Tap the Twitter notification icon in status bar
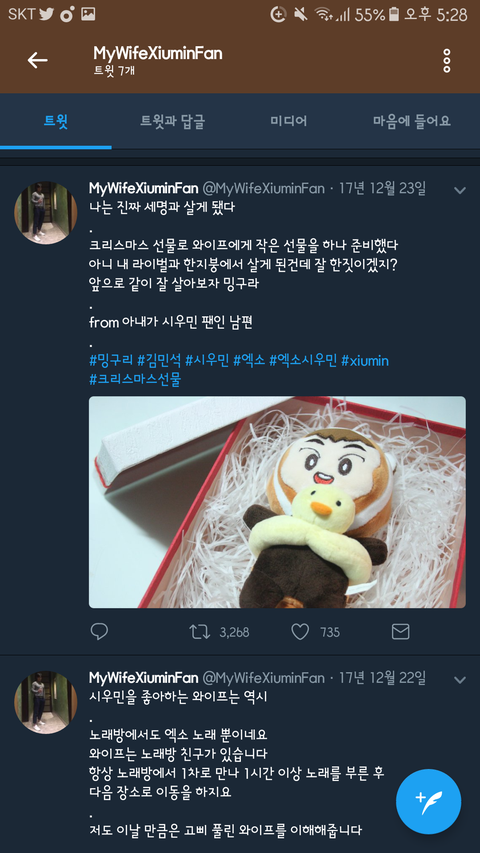Image resolution: width=480 pixels, height=853 pixels. (x=47, y=15)
